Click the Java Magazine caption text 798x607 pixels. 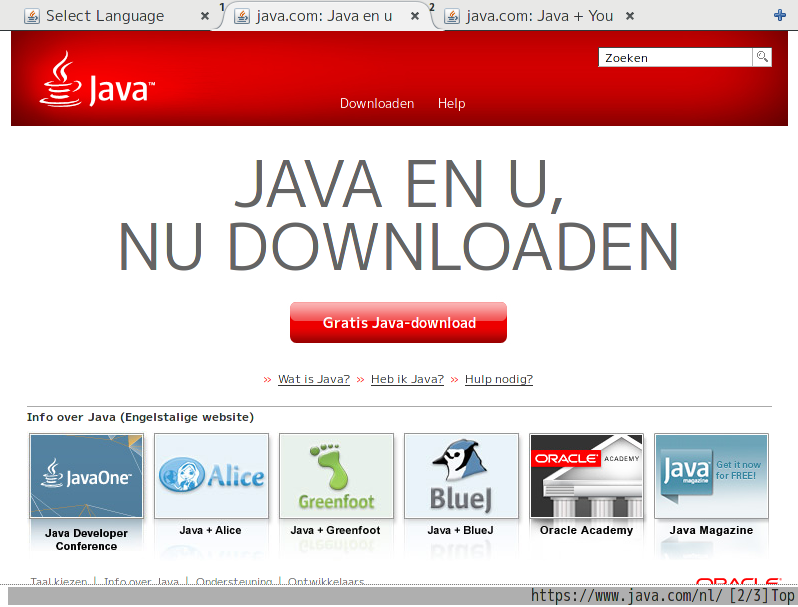pos(711,530)
